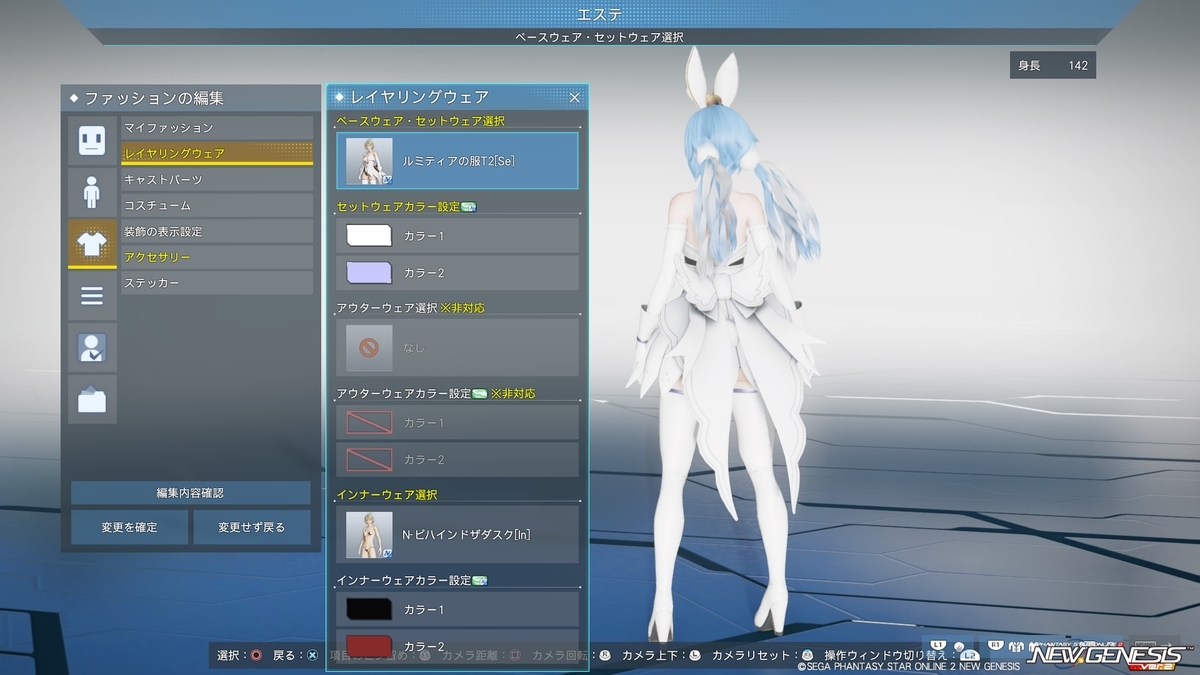The image size is (1200, 675).
Task: Click 変更せず戻る button
Action: pyautogui.click(x=252, y=527)
